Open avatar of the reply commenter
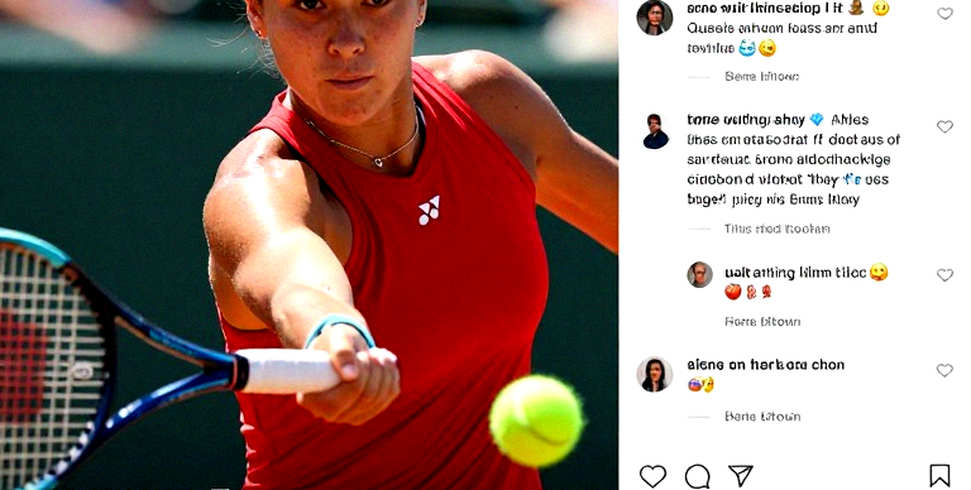This screenshot has width=971, height=490. [x=700, y=274]
